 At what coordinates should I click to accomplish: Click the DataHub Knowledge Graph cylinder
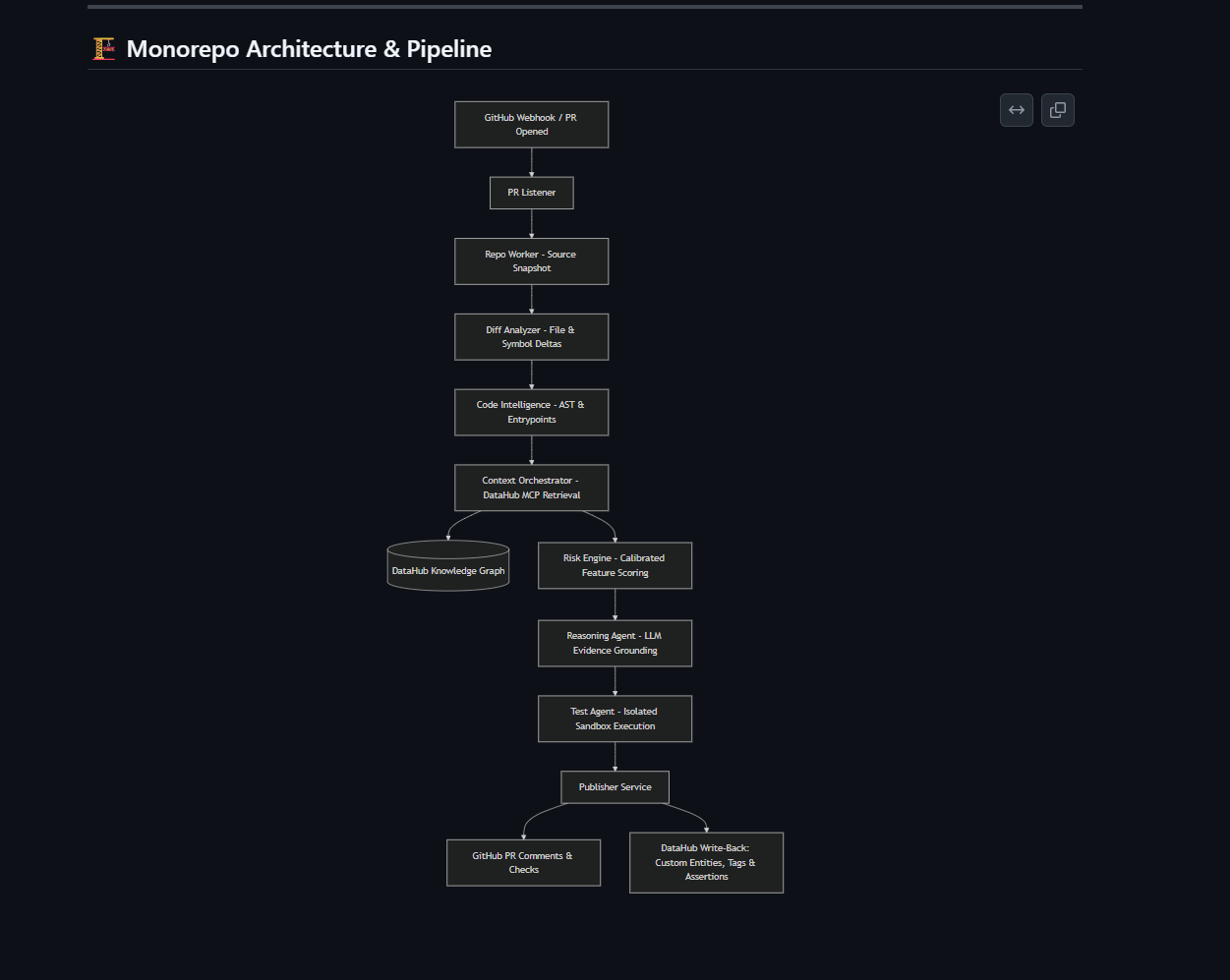coord(448,566)
